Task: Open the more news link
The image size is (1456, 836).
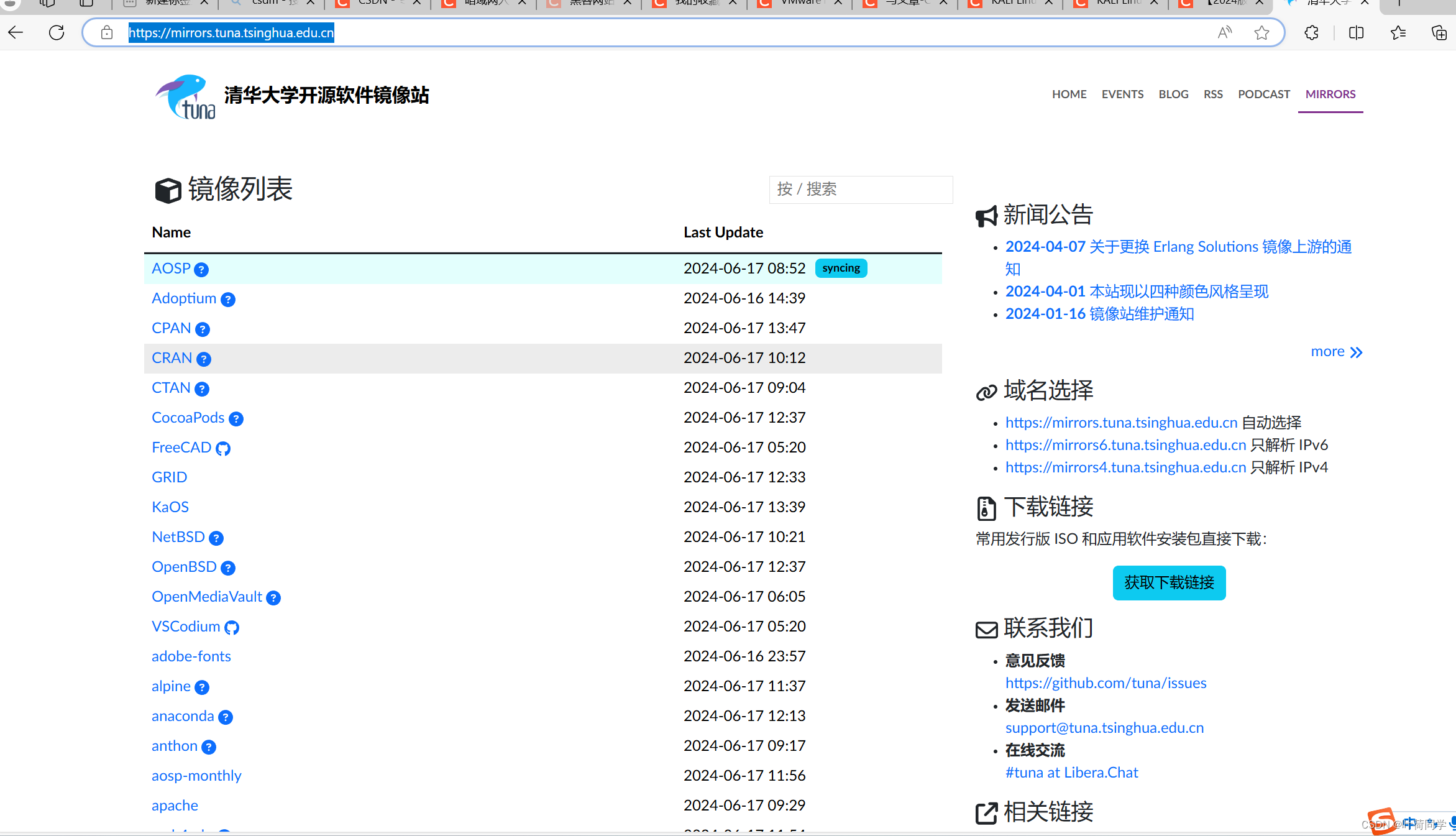Action: (x=1336, y=352)
